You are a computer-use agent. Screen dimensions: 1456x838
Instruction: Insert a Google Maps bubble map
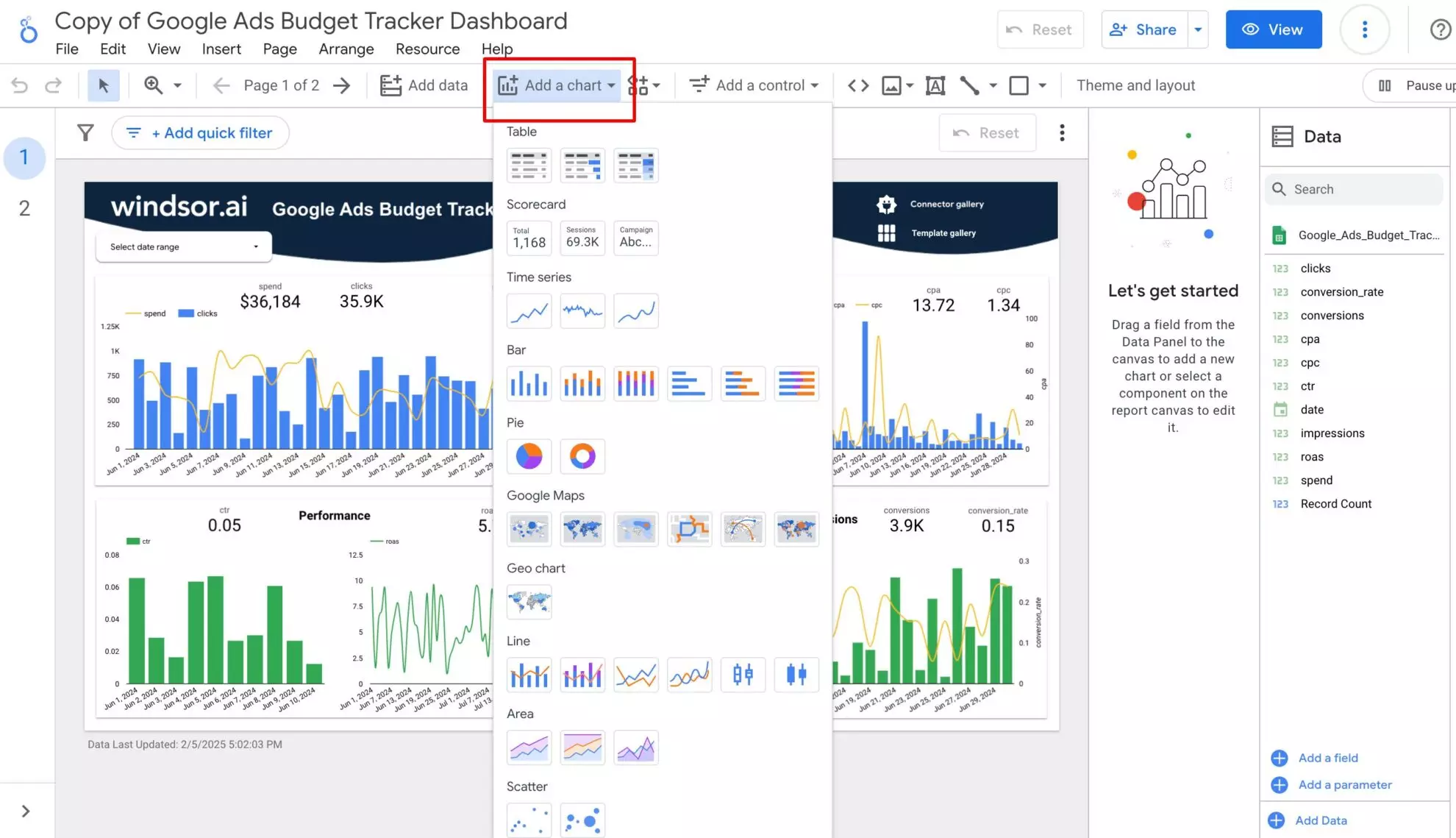click(x=529, y=530)
